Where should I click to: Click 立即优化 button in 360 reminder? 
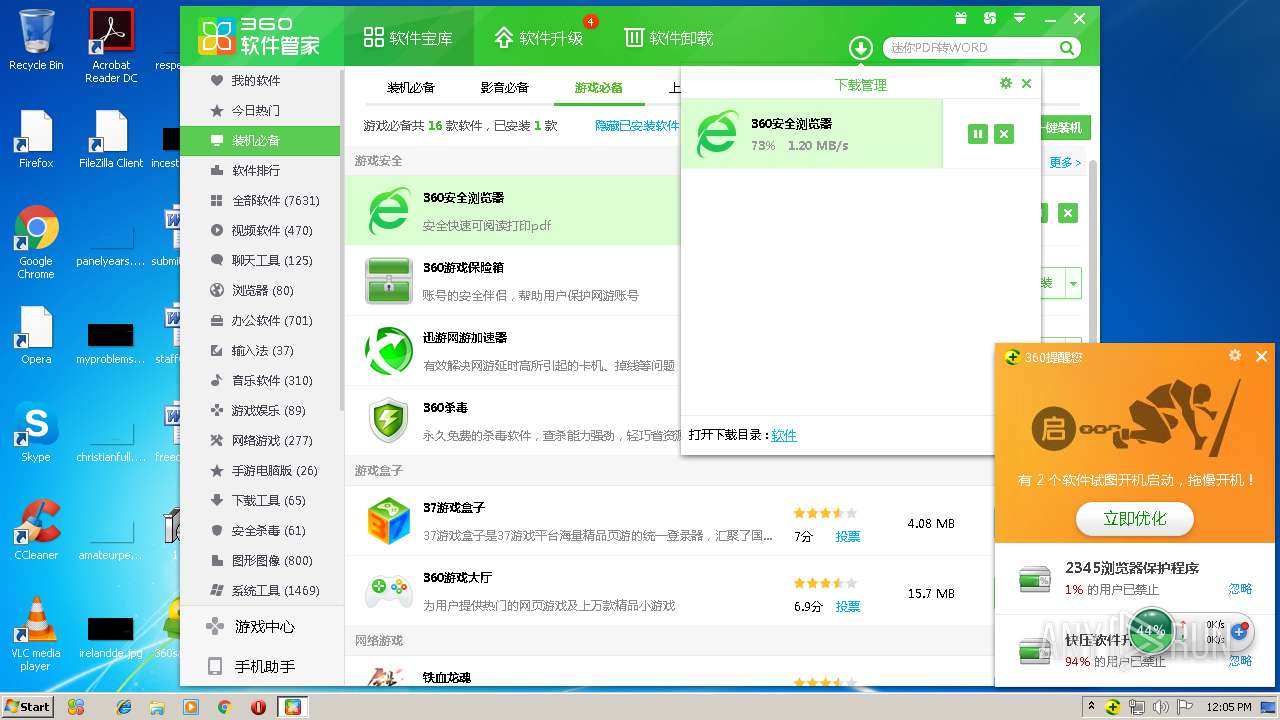1134,518
